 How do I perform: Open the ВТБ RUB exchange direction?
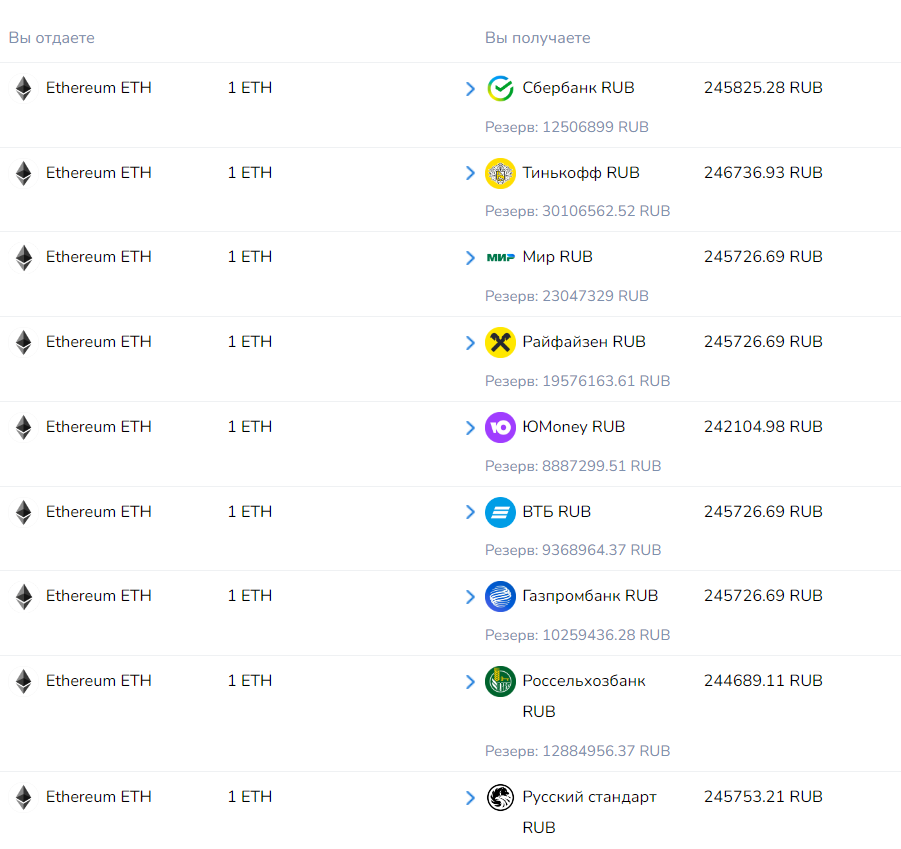coord(557,511)
